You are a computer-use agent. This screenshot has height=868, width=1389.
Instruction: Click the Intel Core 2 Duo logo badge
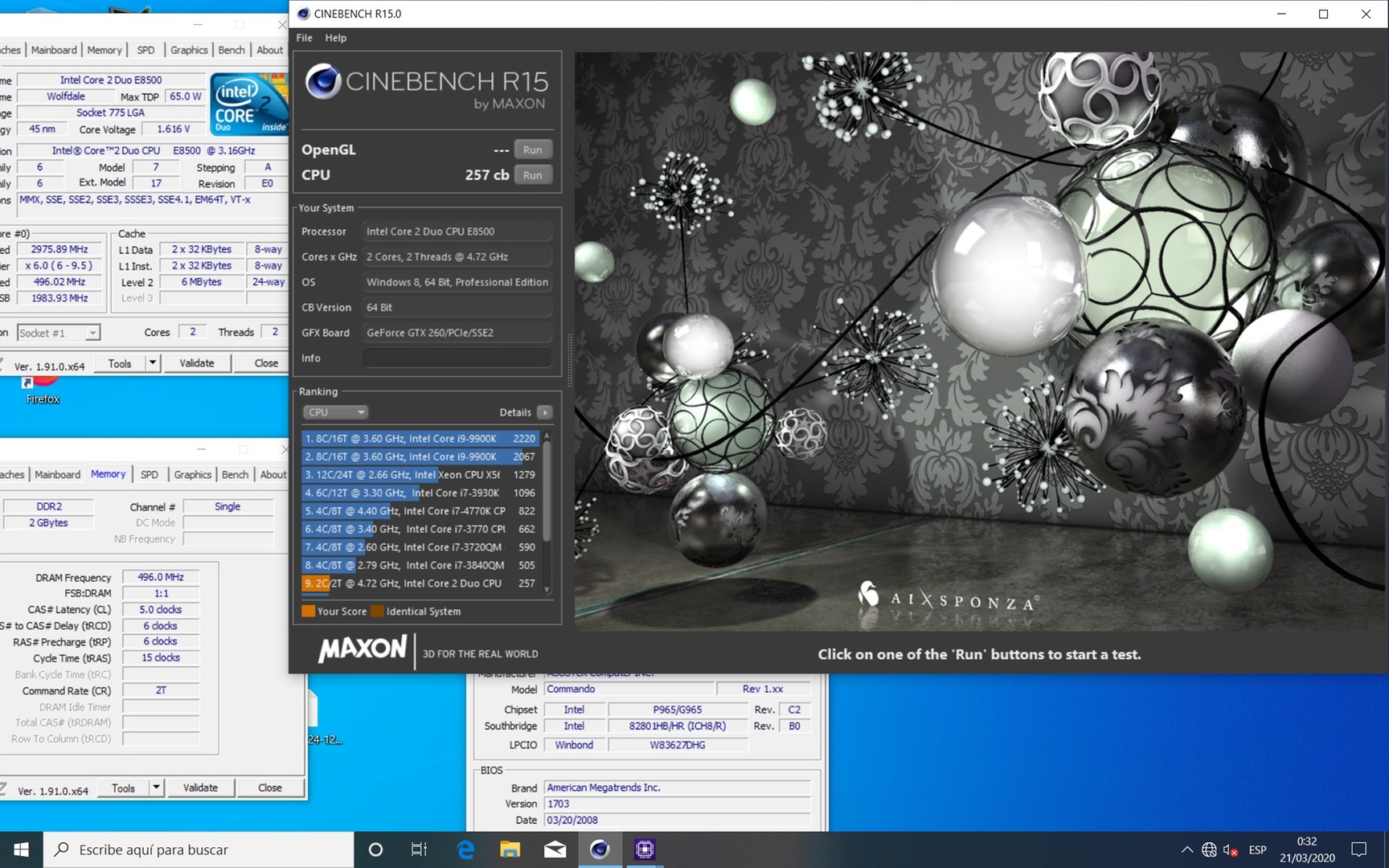250,104
